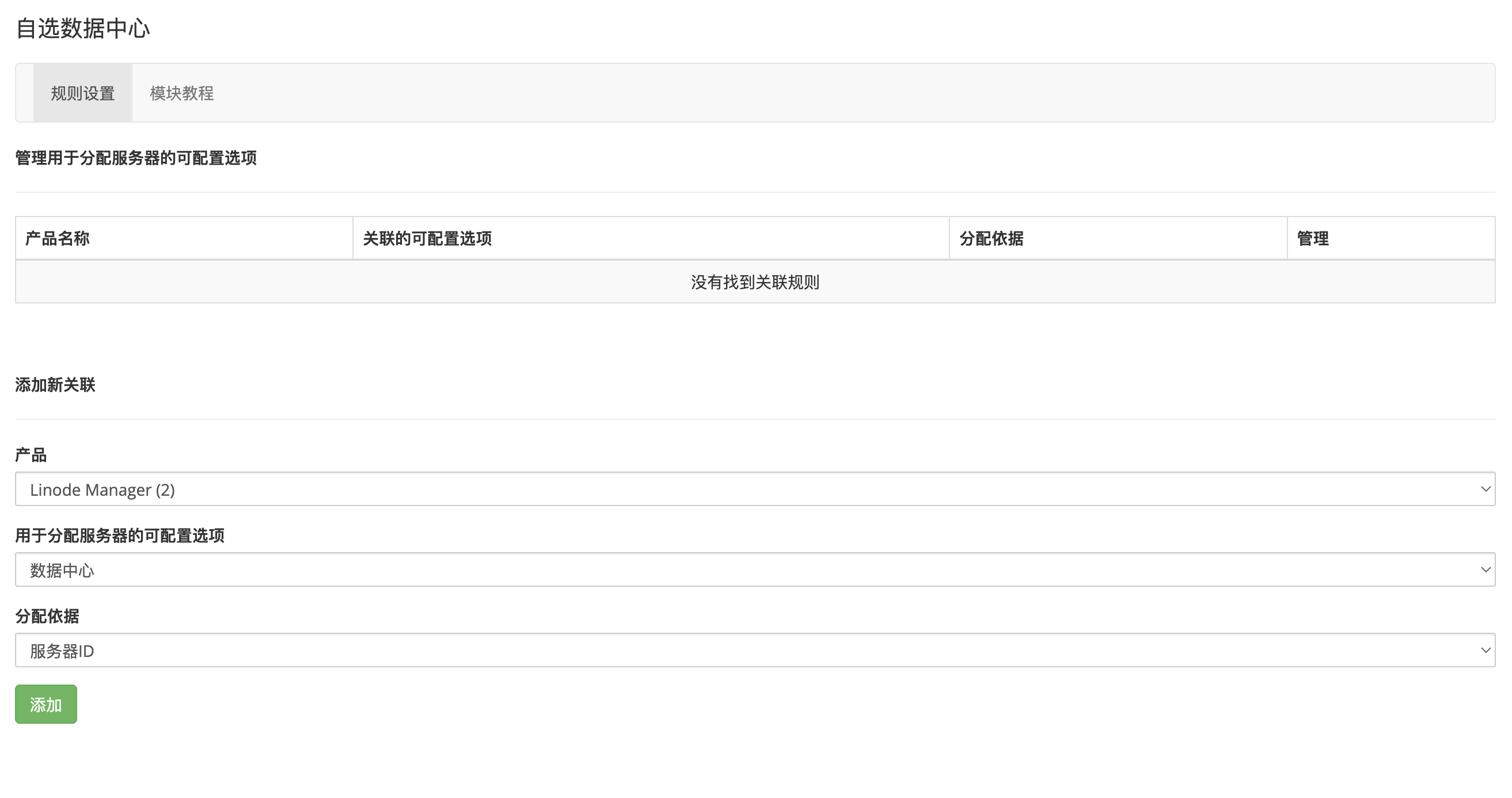Click the 管理用于分配服务器的可配置选项 heading
This screenshot has height=798, width=1512.
[x=135, y=158]
